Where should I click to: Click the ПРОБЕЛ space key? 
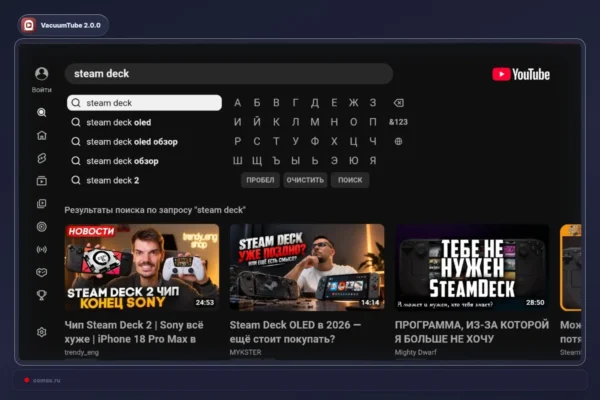[x=260, y=180]
